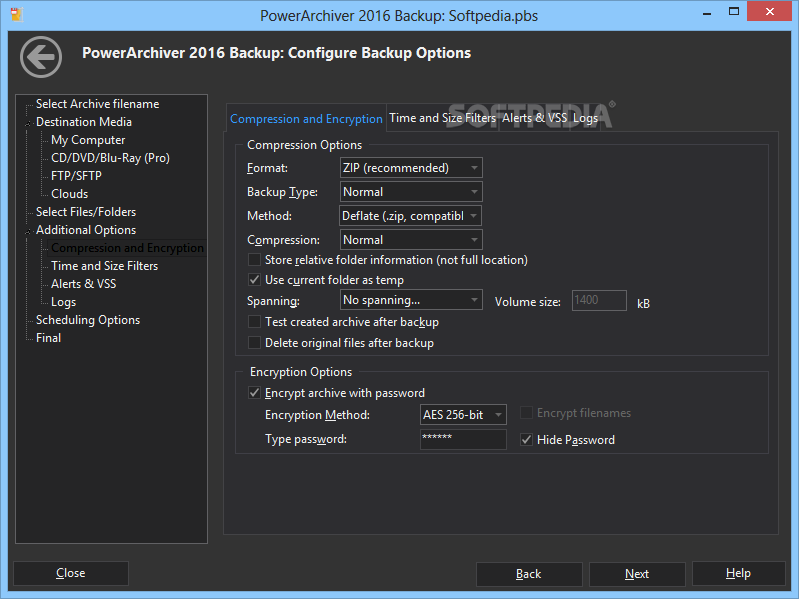Select FTP/SFTP tree item
799x599 pixels.
click(76, 176)
